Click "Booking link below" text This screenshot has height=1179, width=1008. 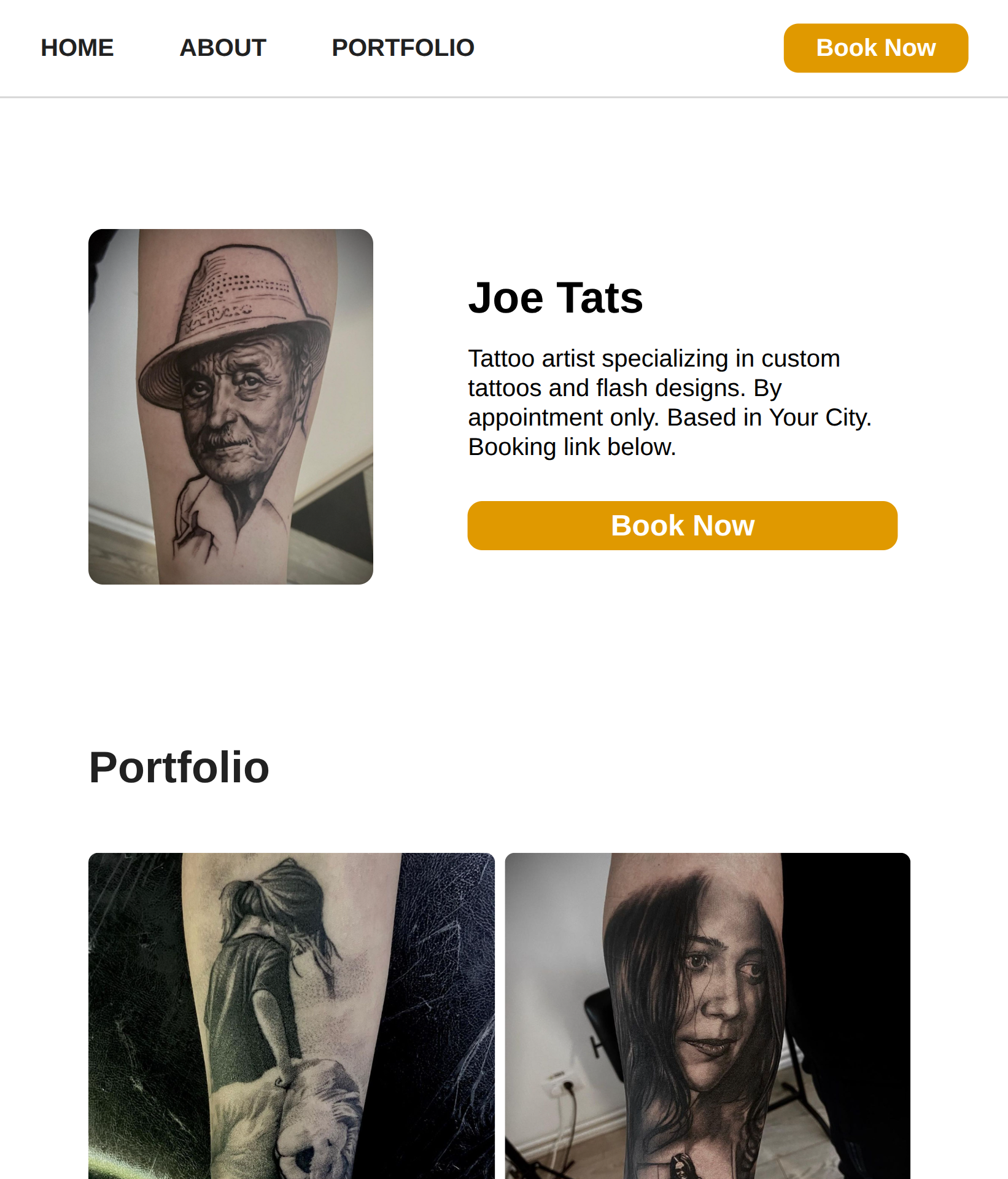[572, 447]
